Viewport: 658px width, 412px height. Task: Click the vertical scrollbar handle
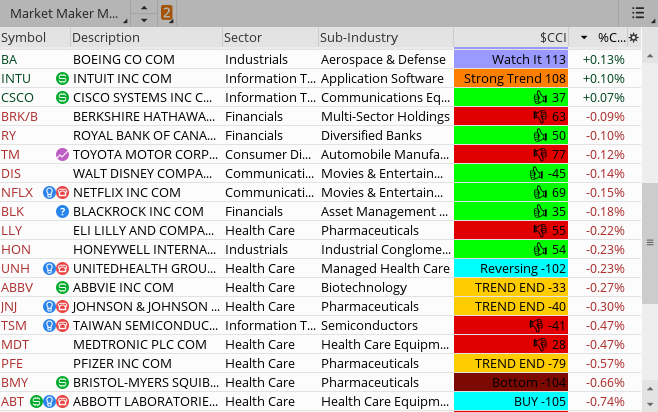pyautogui.click(x=651, y=242)
